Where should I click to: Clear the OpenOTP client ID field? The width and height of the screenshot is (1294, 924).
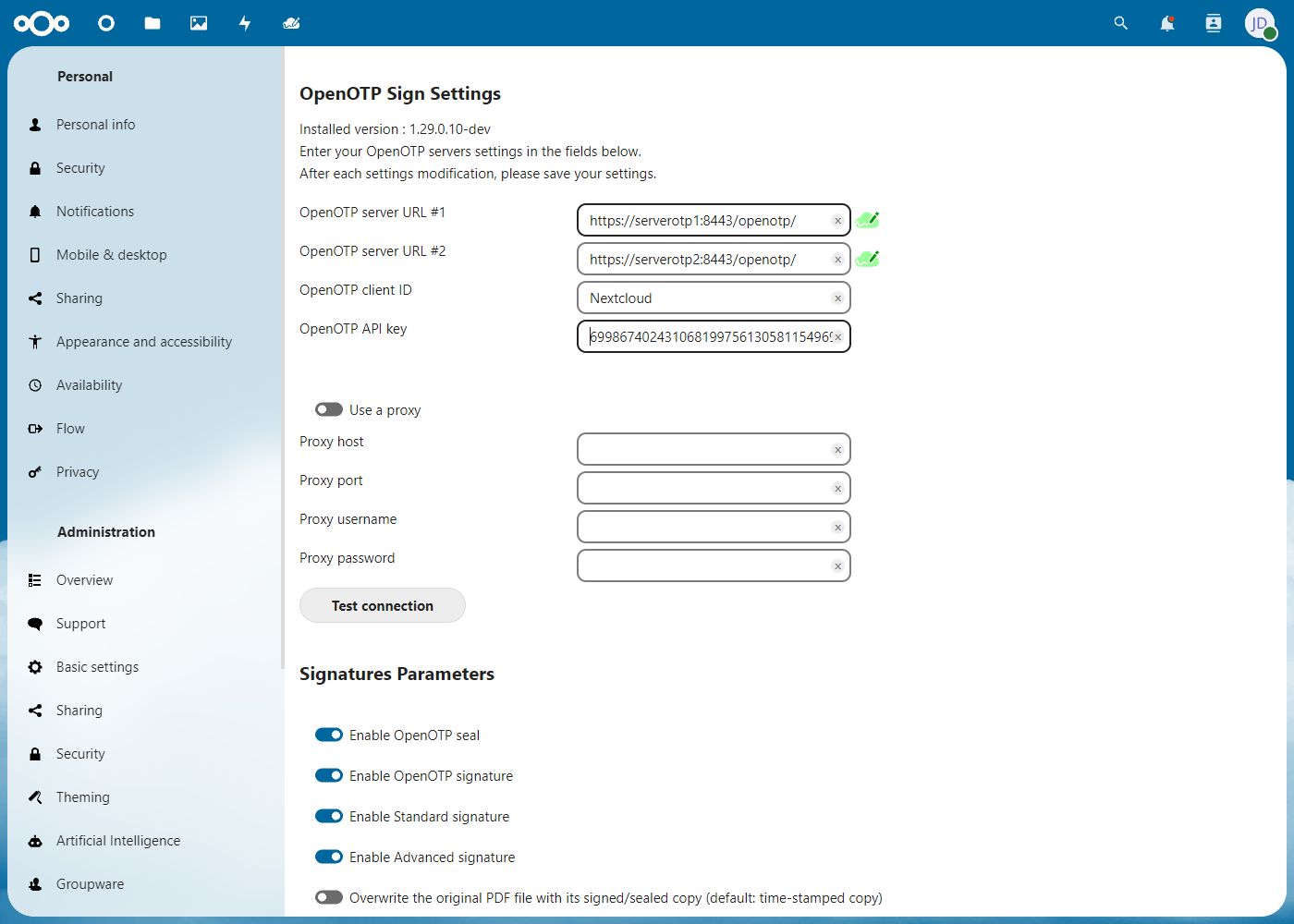837,298
